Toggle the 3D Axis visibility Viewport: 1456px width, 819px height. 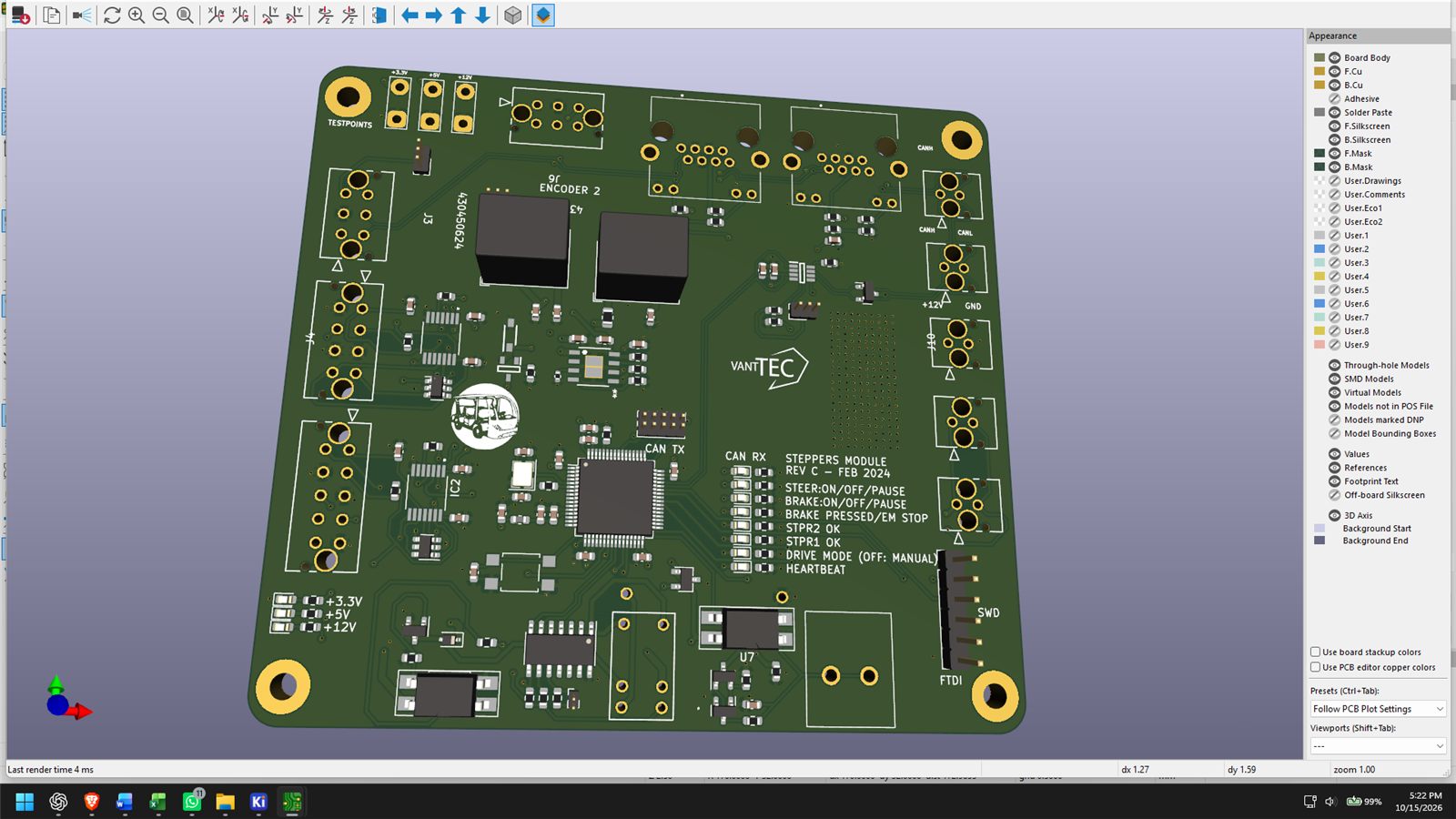pyautogui.click(x=1335, y=515)
